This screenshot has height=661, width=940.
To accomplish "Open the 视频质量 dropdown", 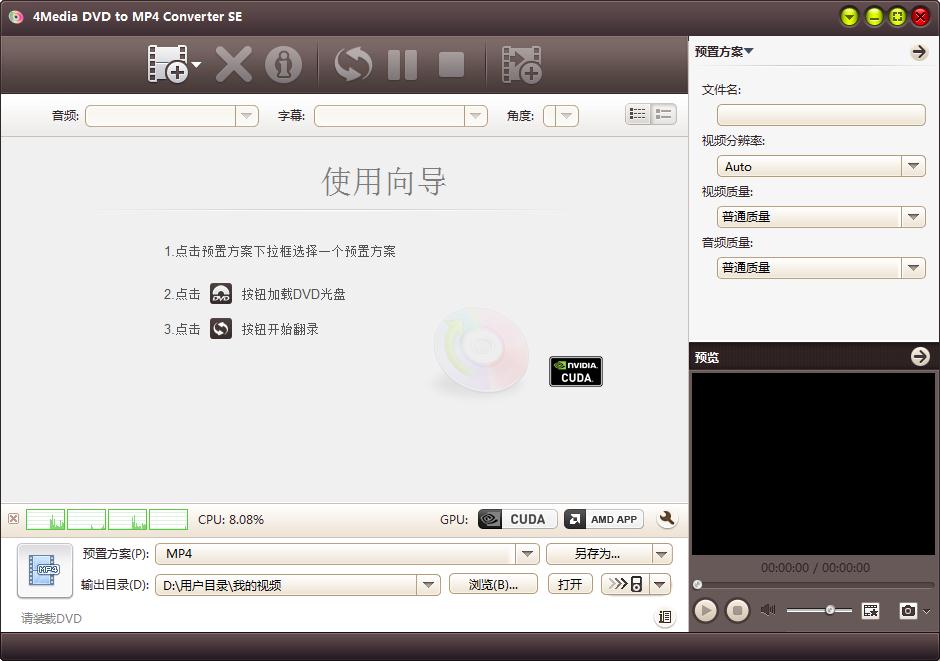I will pyautogui.click(x=913, y=217).
